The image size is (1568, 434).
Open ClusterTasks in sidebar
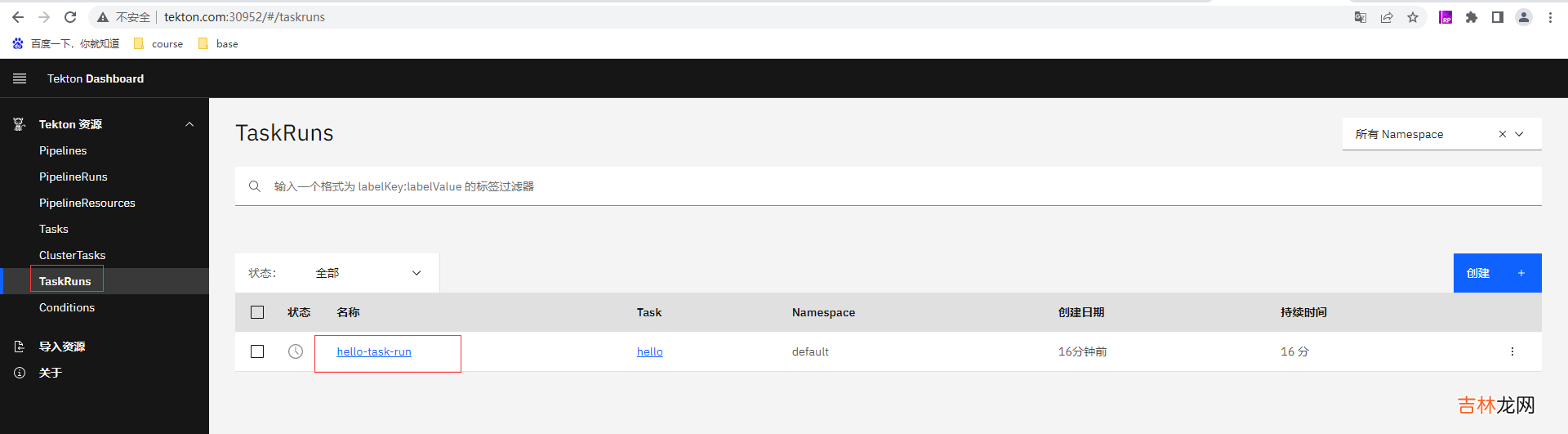coord(72,255)
